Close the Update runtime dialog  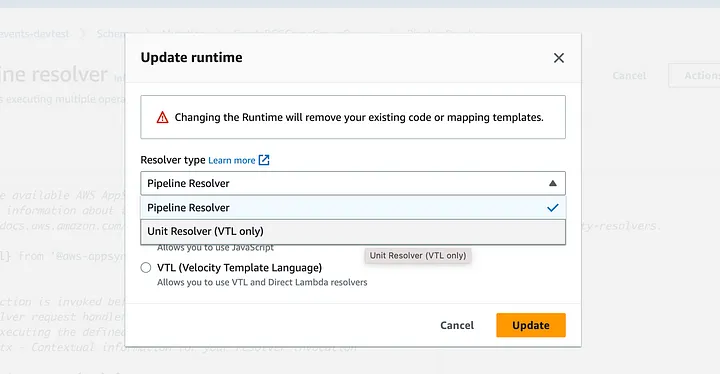point(558,58)
